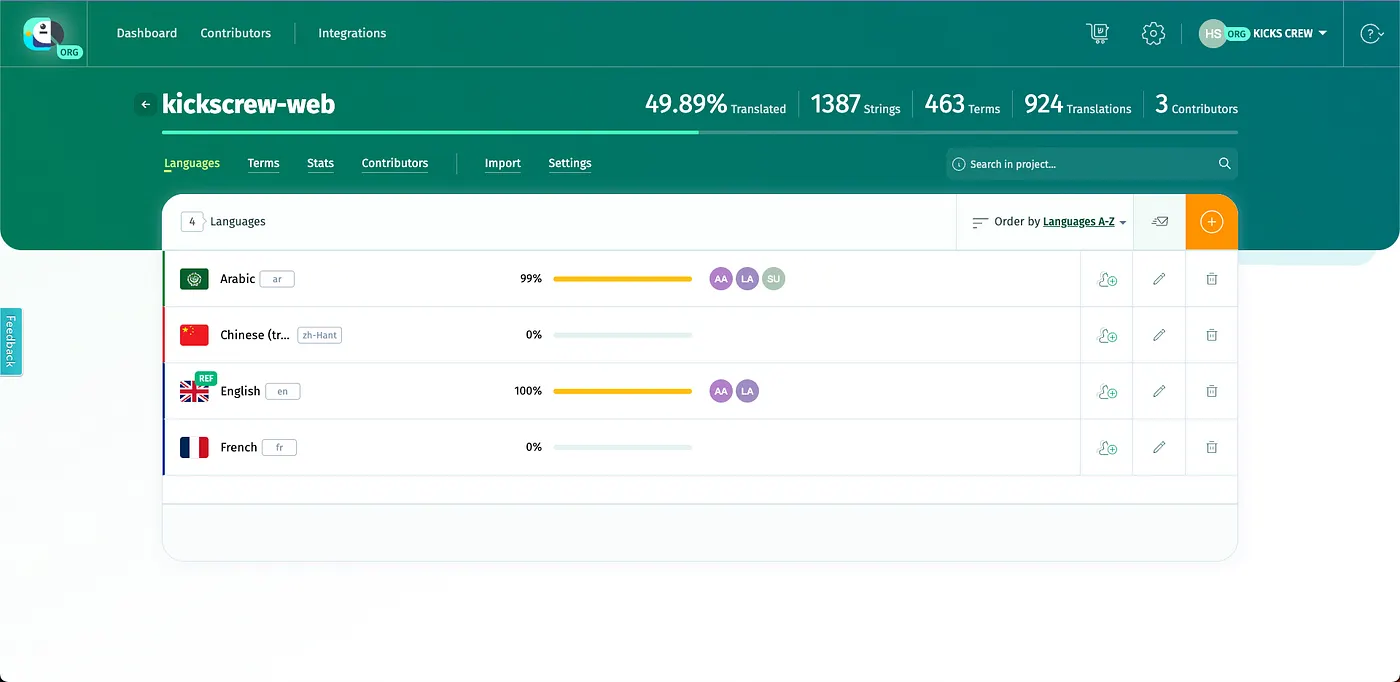Switch to the Terms tab
The width and height of the screenshot is (1400, 682).
point(264,163)
